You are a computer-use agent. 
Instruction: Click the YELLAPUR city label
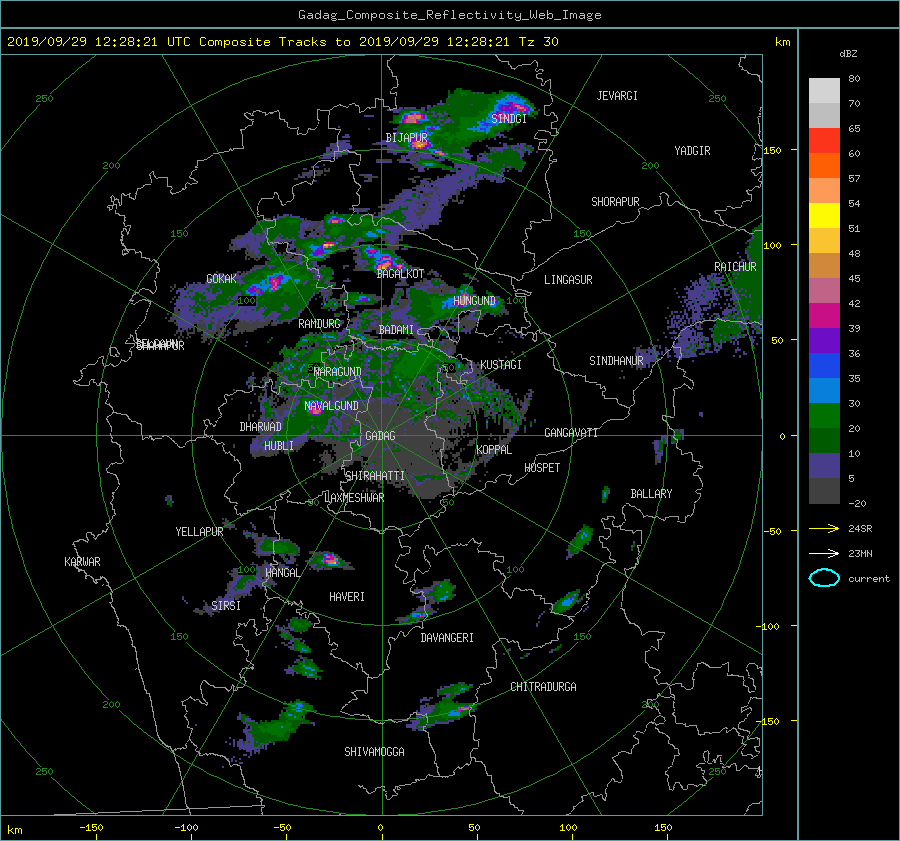[x=199, y=532]
